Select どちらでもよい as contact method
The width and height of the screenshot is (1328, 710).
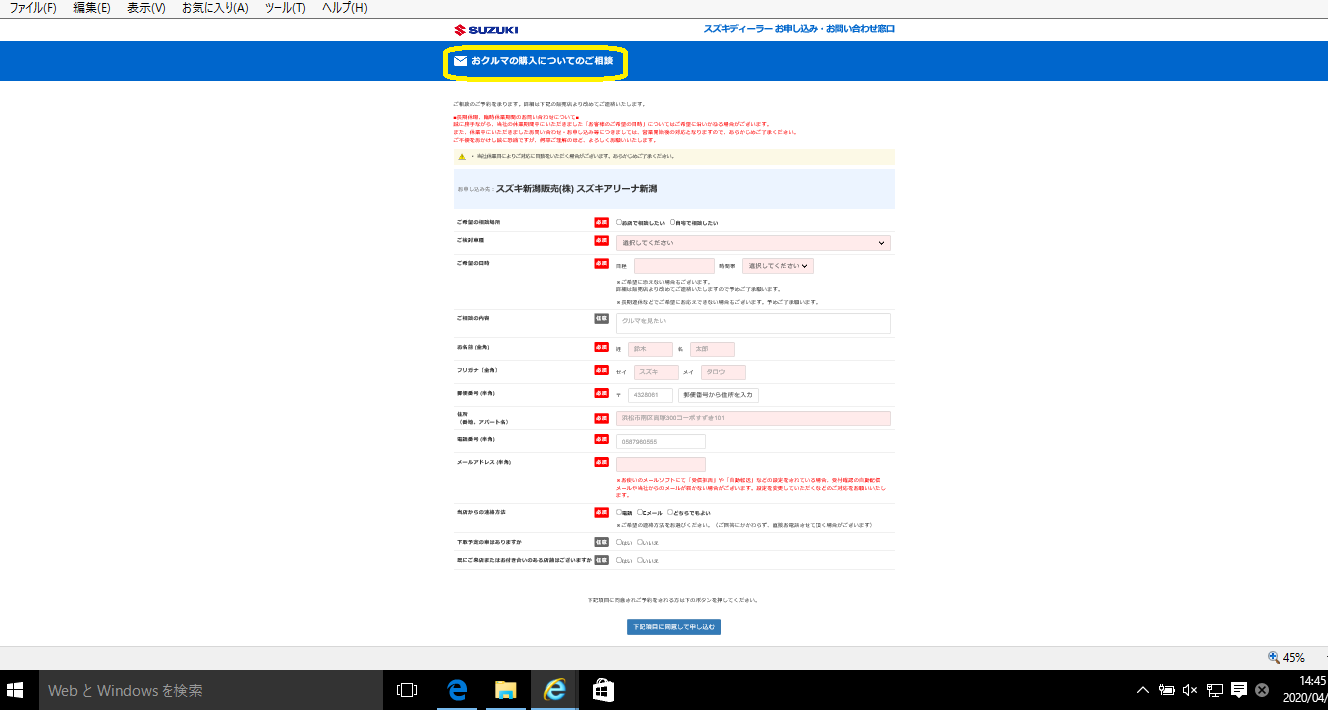pos(670,513)
